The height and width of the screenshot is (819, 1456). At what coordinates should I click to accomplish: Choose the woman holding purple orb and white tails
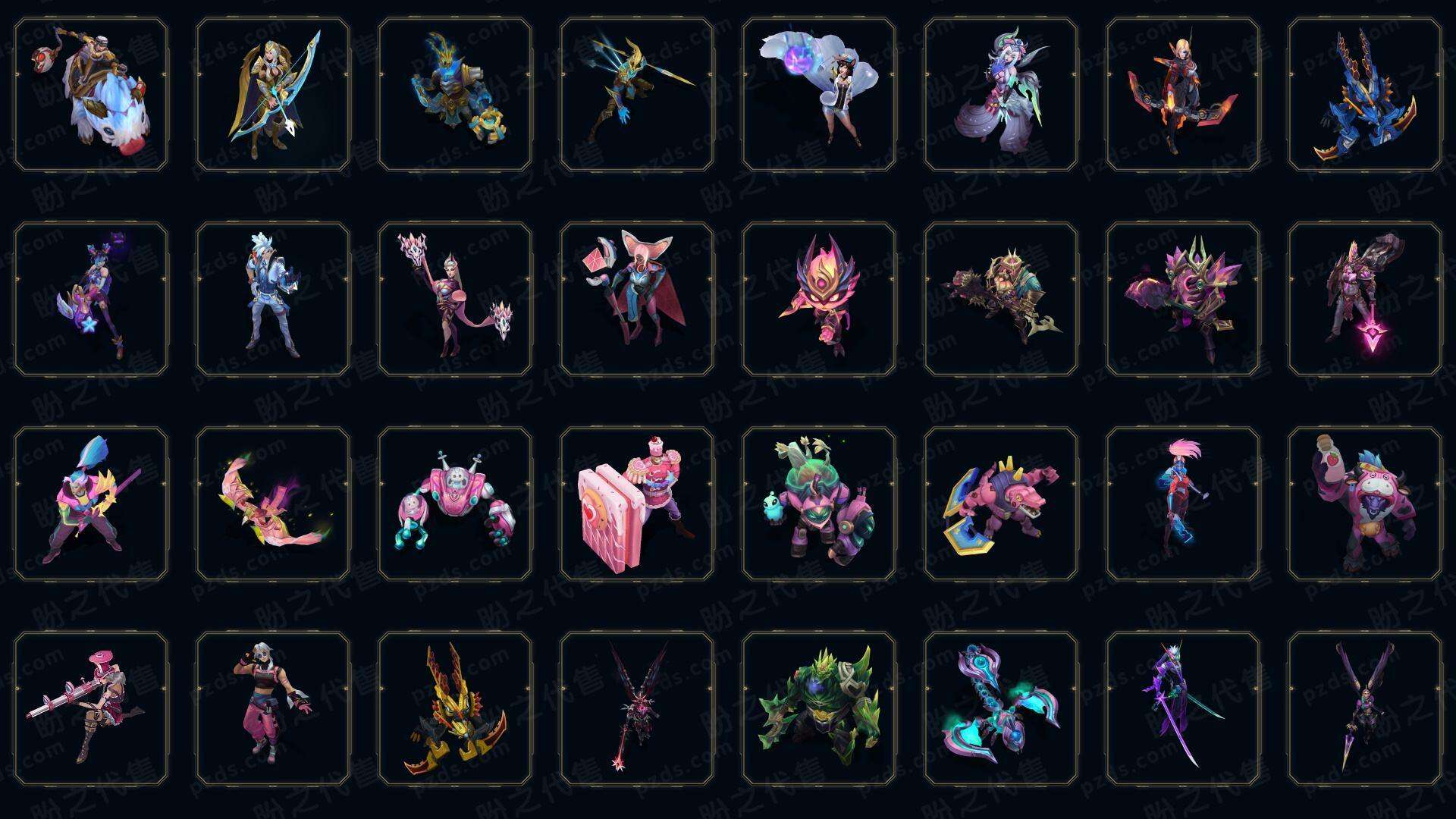click(819, 95)
